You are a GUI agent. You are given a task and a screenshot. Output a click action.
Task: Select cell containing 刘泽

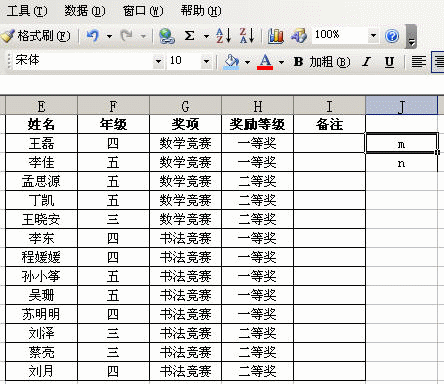(x=41, y=333)
